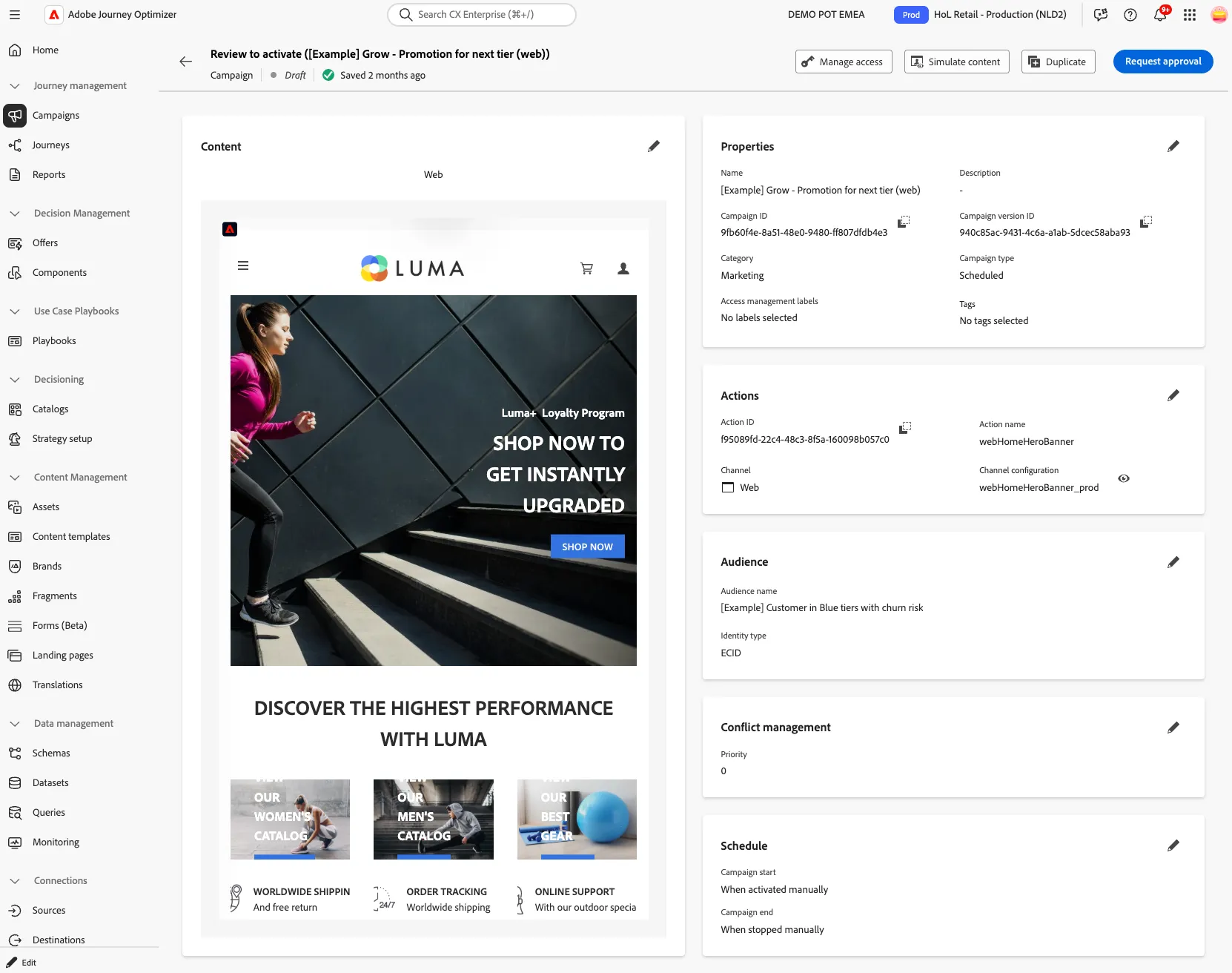This screenshot has width=1232, height=973.
Task: Open Content templates in sidebar
Action: 71,537
